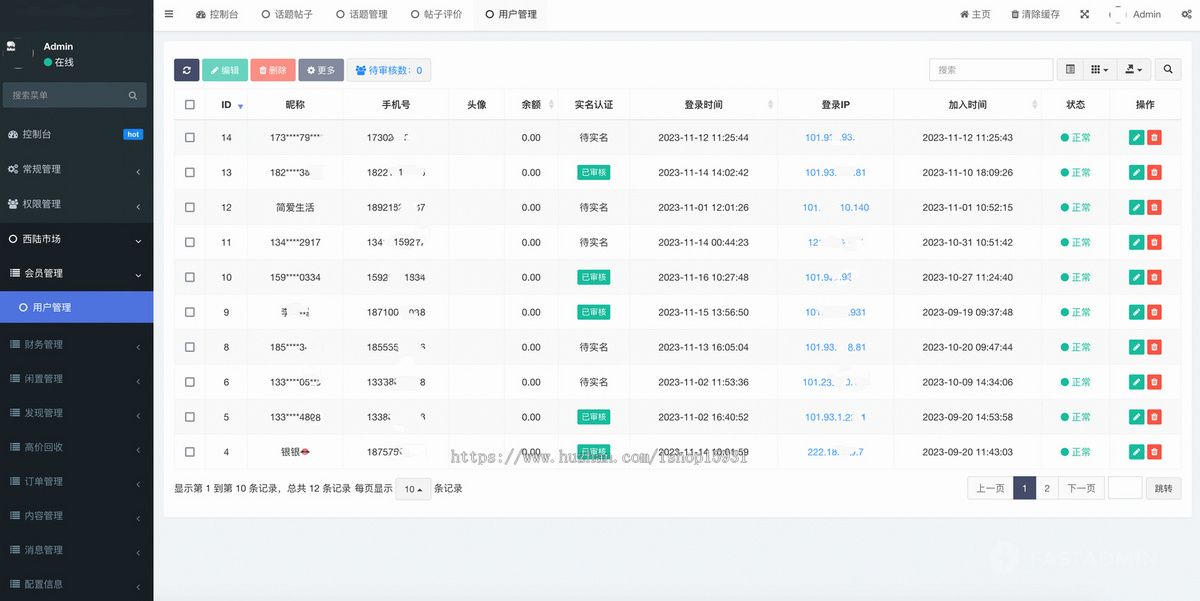Tick the checkbox for row ID 9
Viewport: 1200px width, 601px height.
pyautogui.click(x=190, y=313)
